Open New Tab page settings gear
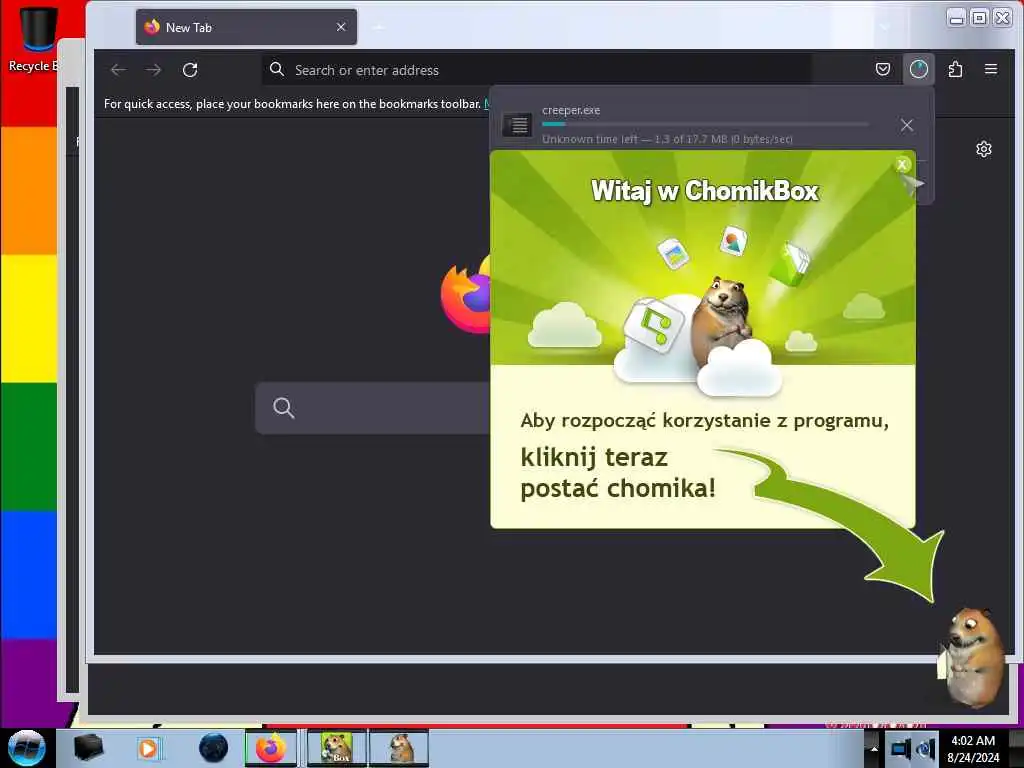The height and width of the screenshot is (768, 1024). [984, 149]
